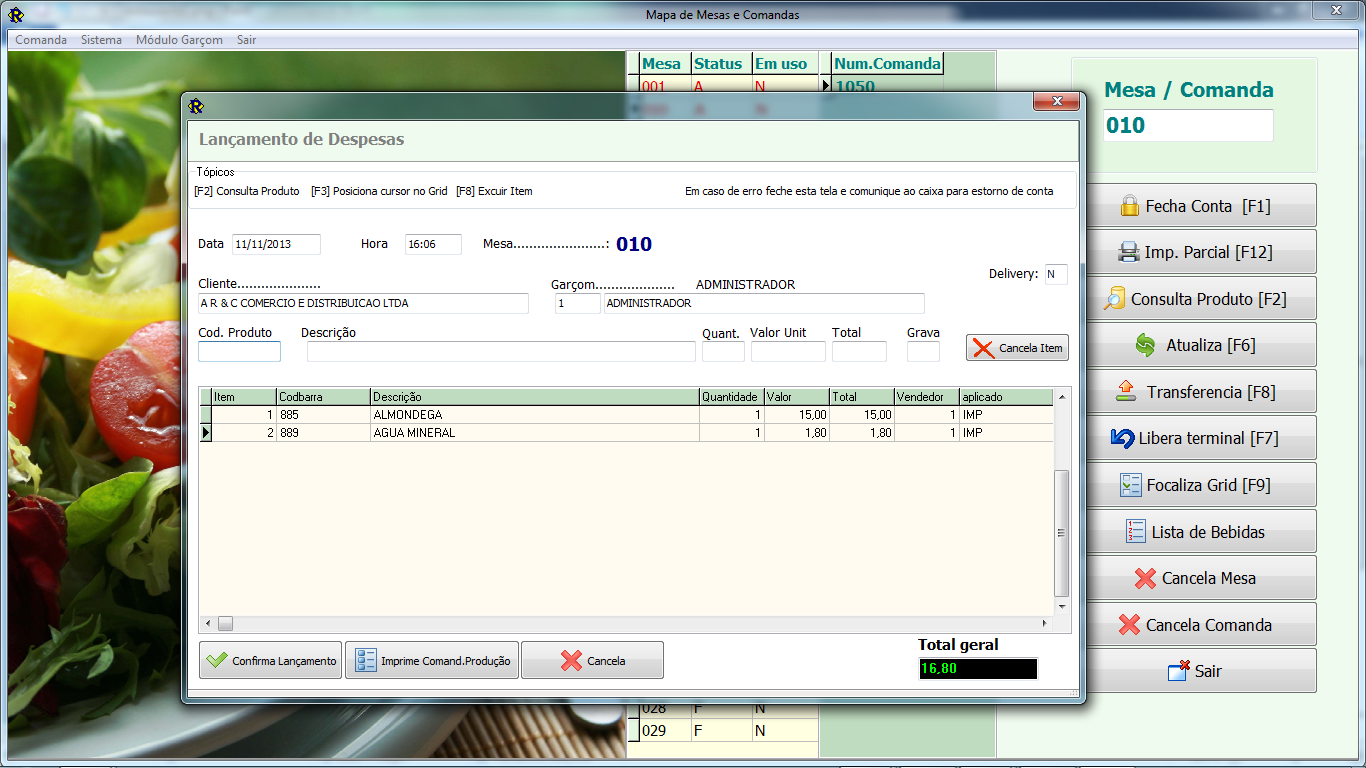This screenshot has width=1366, height=768.
Task: Click the Garçom name field showing ADMINISTRADOR
Action: pyautogui.click(x=764, y=303)
